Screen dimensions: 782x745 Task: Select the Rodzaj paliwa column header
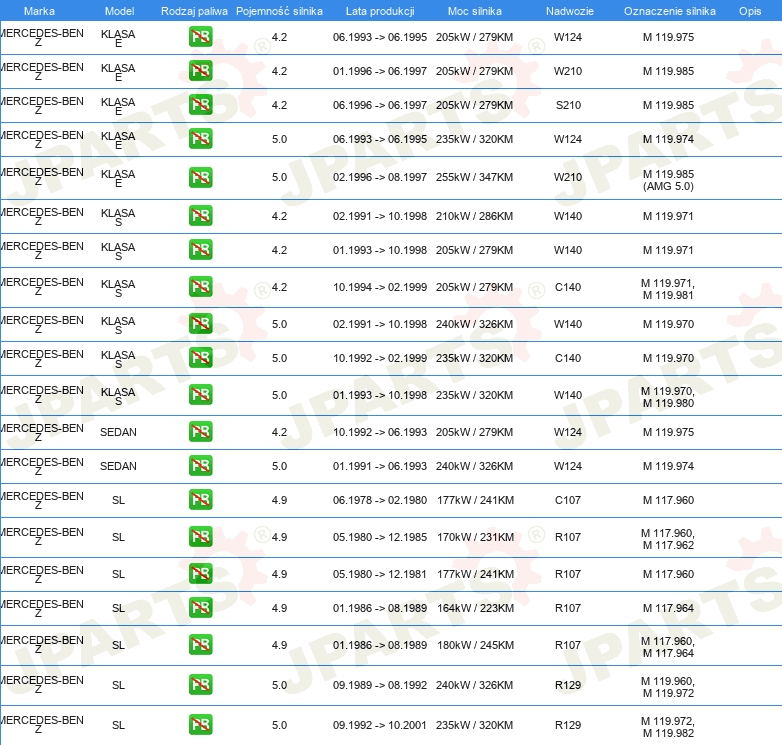pos(194,11)
